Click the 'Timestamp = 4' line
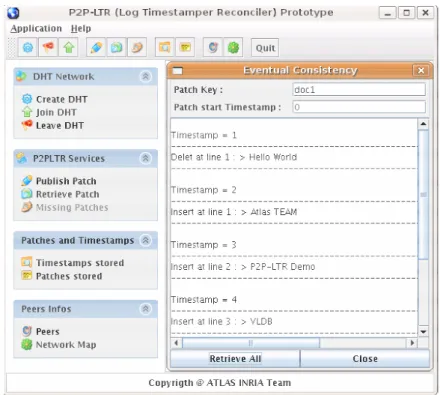The height and width of the screenshot is (395, 440). click(204, 299)
